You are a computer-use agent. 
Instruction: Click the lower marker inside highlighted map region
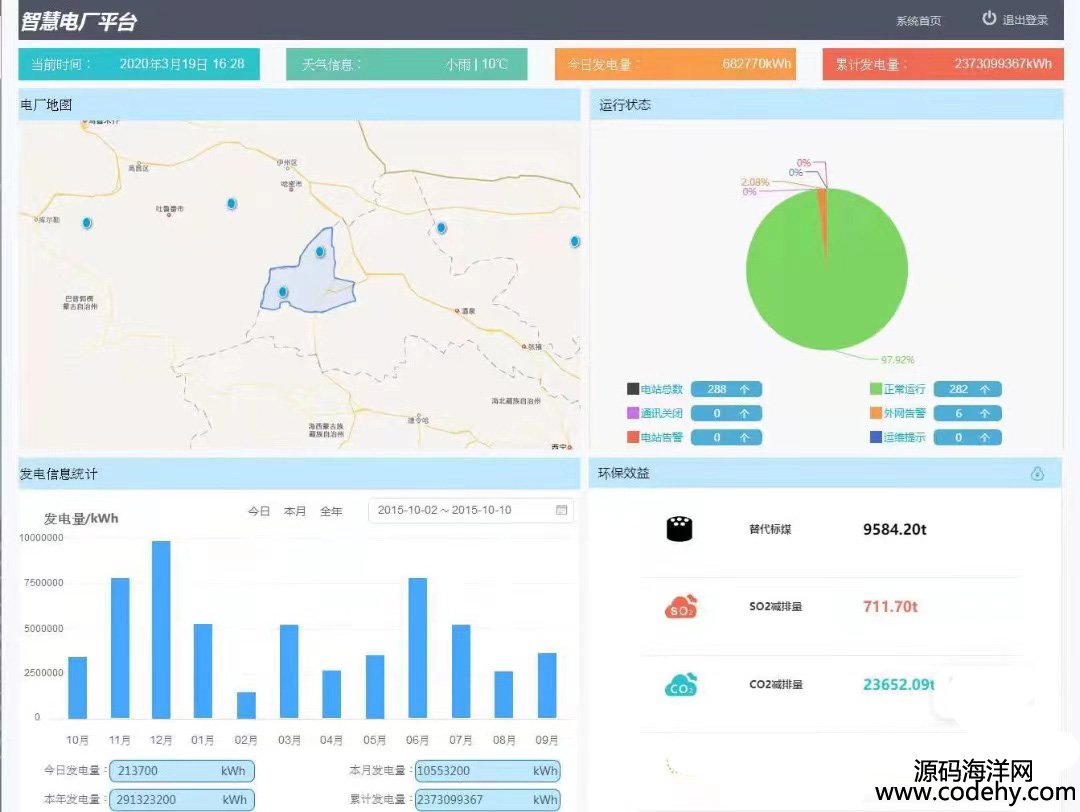point(283,293)
